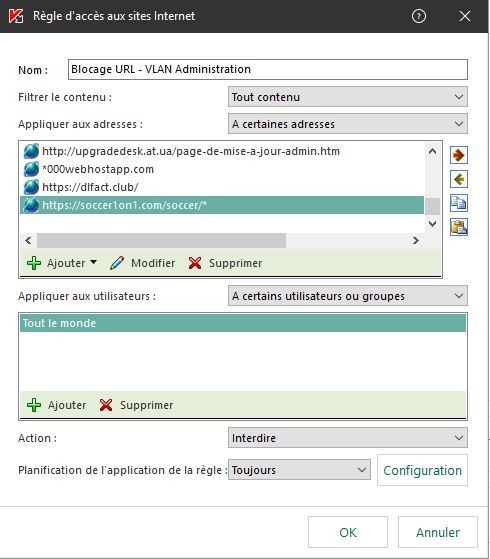Select the *000webhostapp.com address entry
The image size is (490, 559).
(222, 169)
